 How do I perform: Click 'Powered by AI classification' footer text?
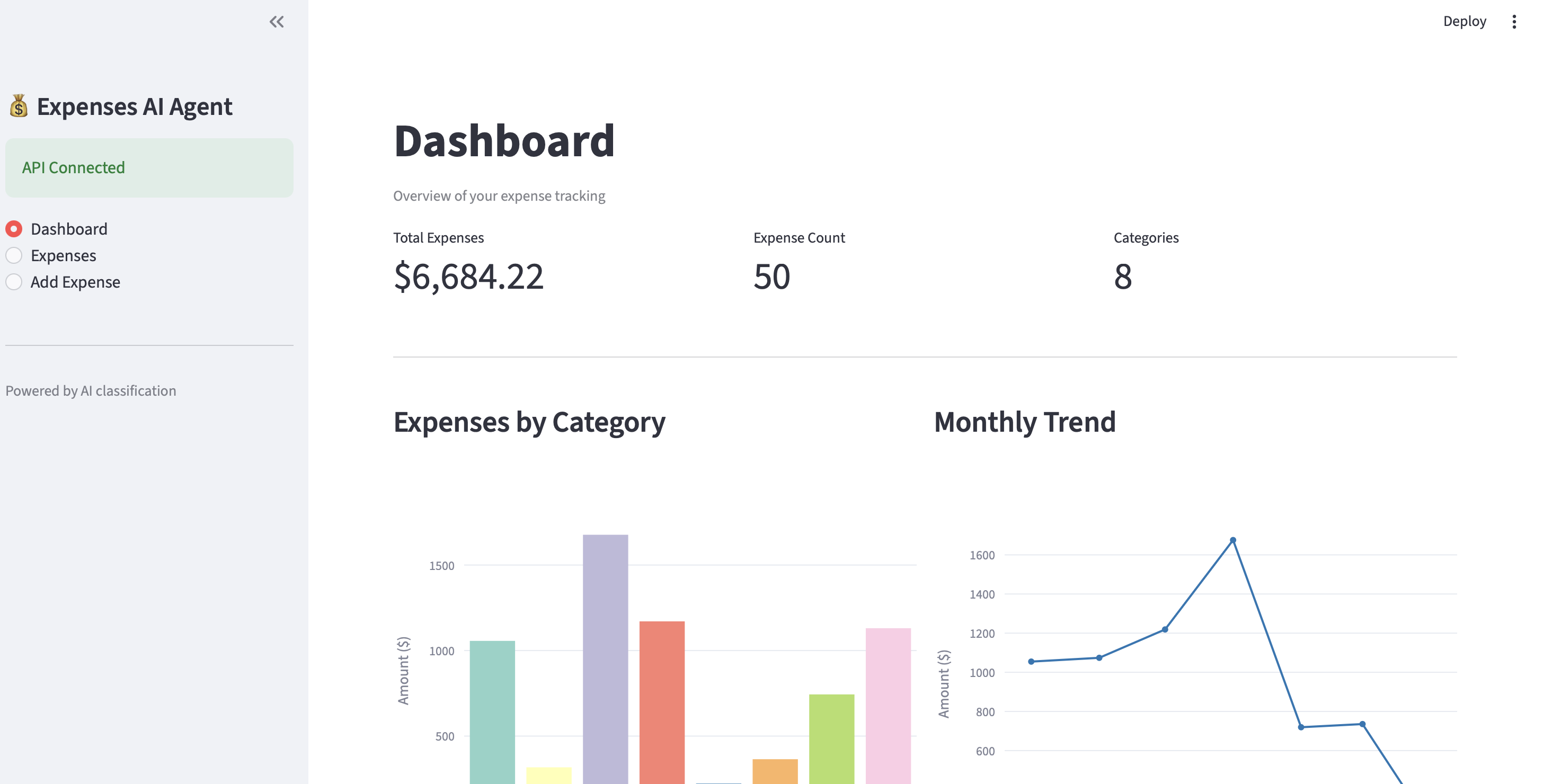click(91, 390)
